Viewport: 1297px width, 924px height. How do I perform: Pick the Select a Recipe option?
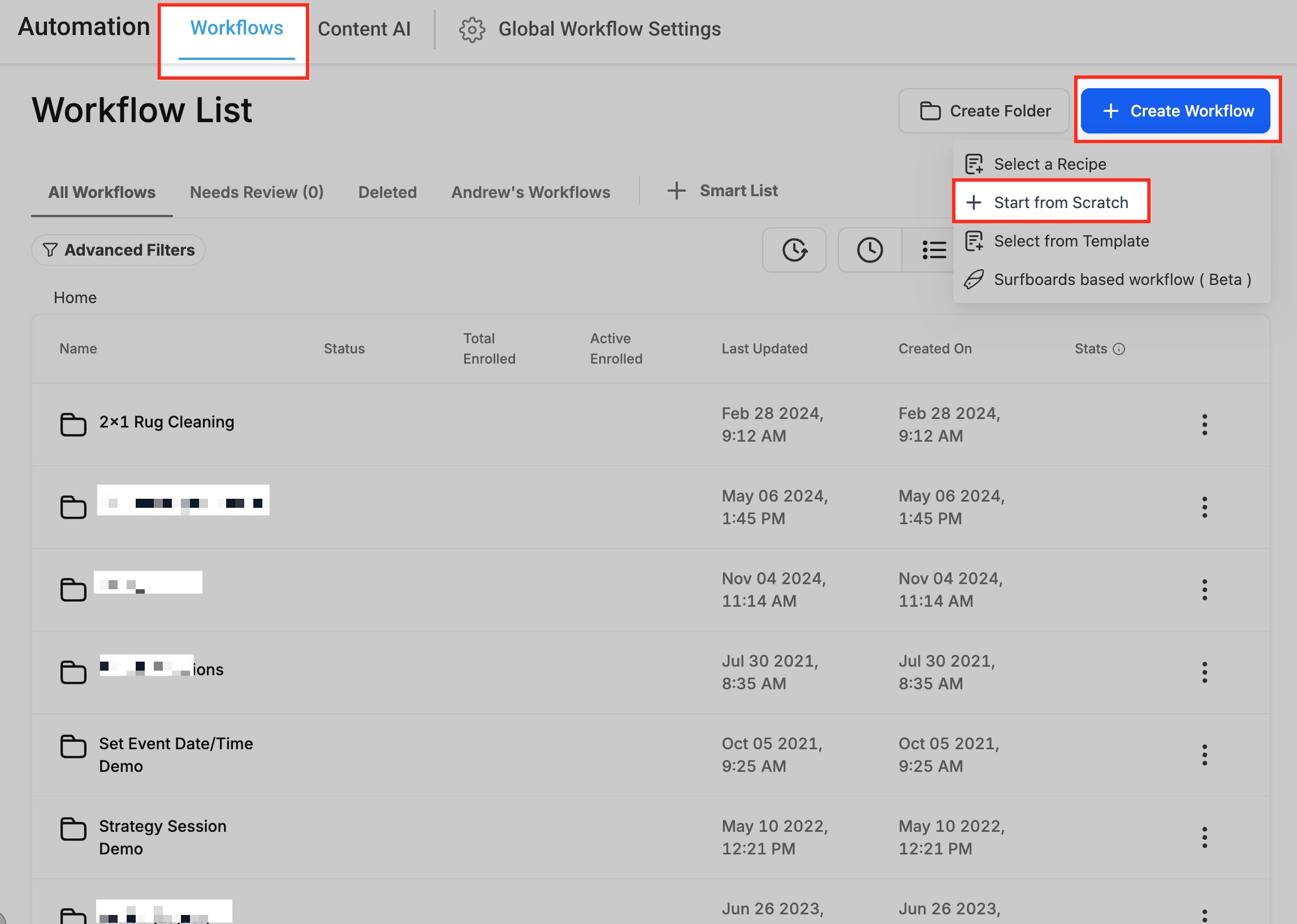point(1049,165)
